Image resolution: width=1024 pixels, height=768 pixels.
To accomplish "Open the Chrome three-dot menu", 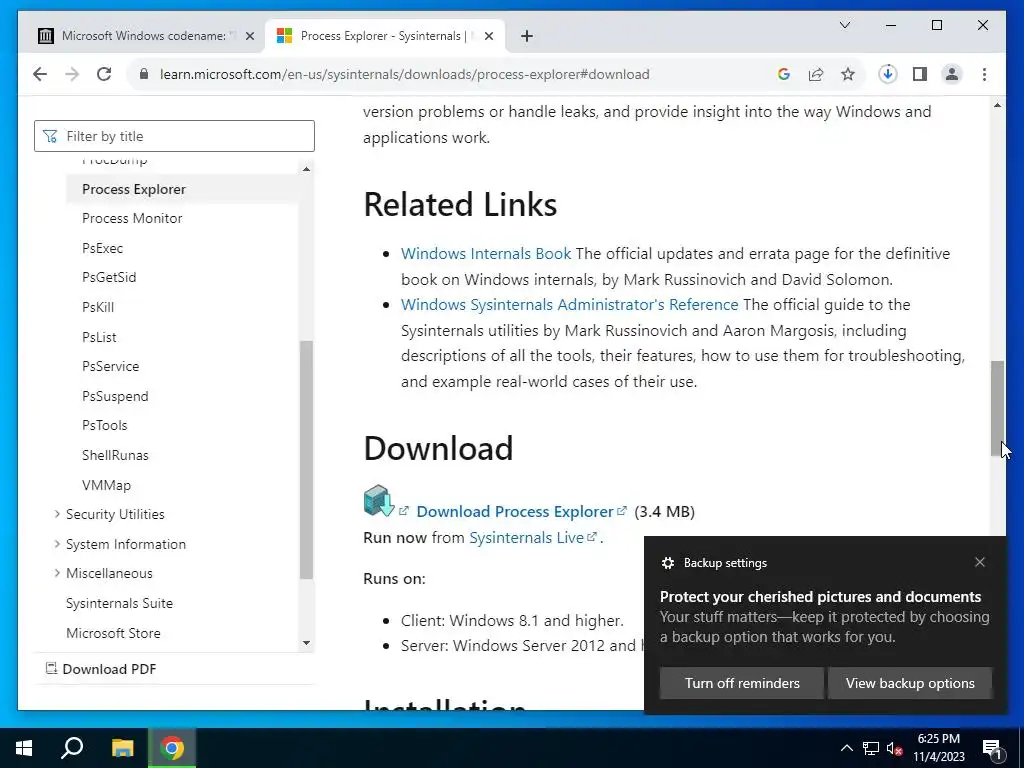I will pos(984,74).
